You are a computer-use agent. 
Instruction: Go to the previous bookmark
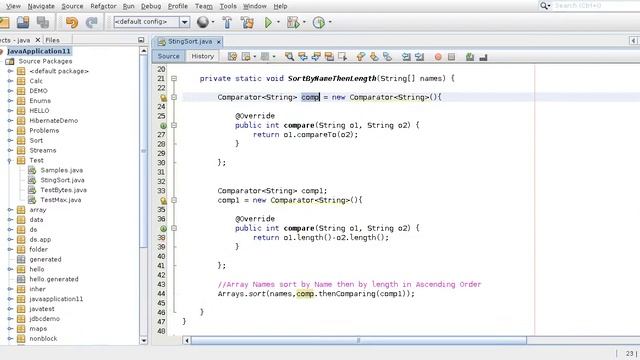click(x=360, y=57)
